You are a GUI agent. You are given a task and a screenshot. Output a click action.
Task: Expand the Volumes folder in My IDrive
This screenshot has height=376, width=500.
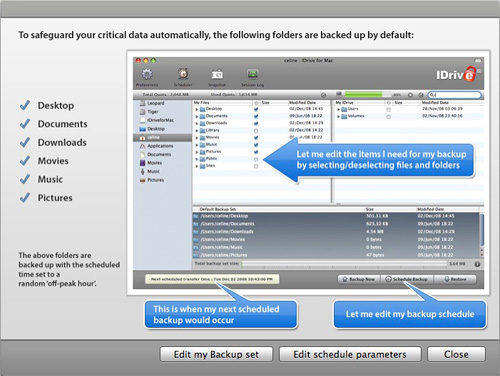pos(339,117)
